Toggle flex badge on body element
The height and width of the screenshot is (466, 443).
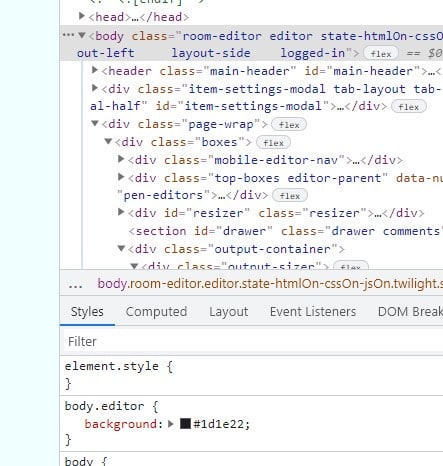click(381, 54)
